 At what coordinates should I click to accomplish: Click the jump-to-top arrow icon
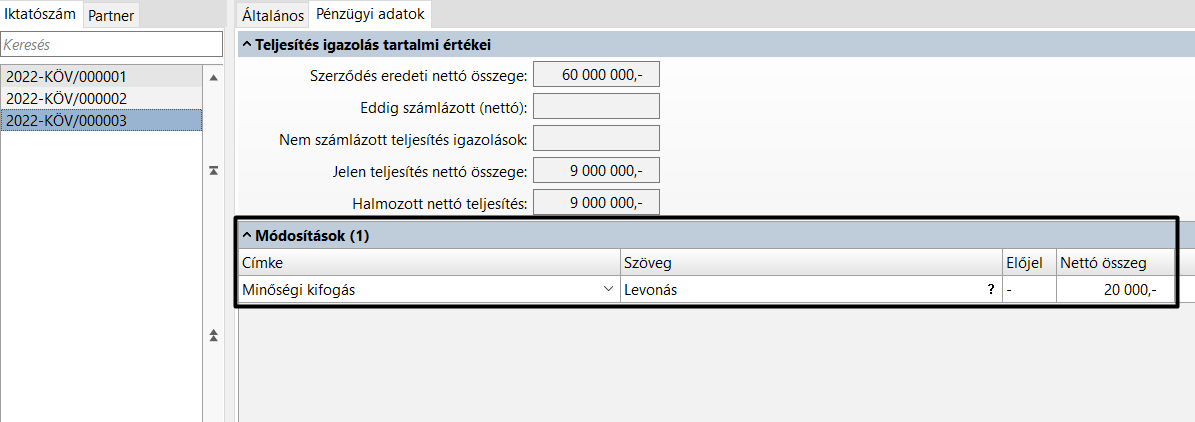click(x=213, y=172)
